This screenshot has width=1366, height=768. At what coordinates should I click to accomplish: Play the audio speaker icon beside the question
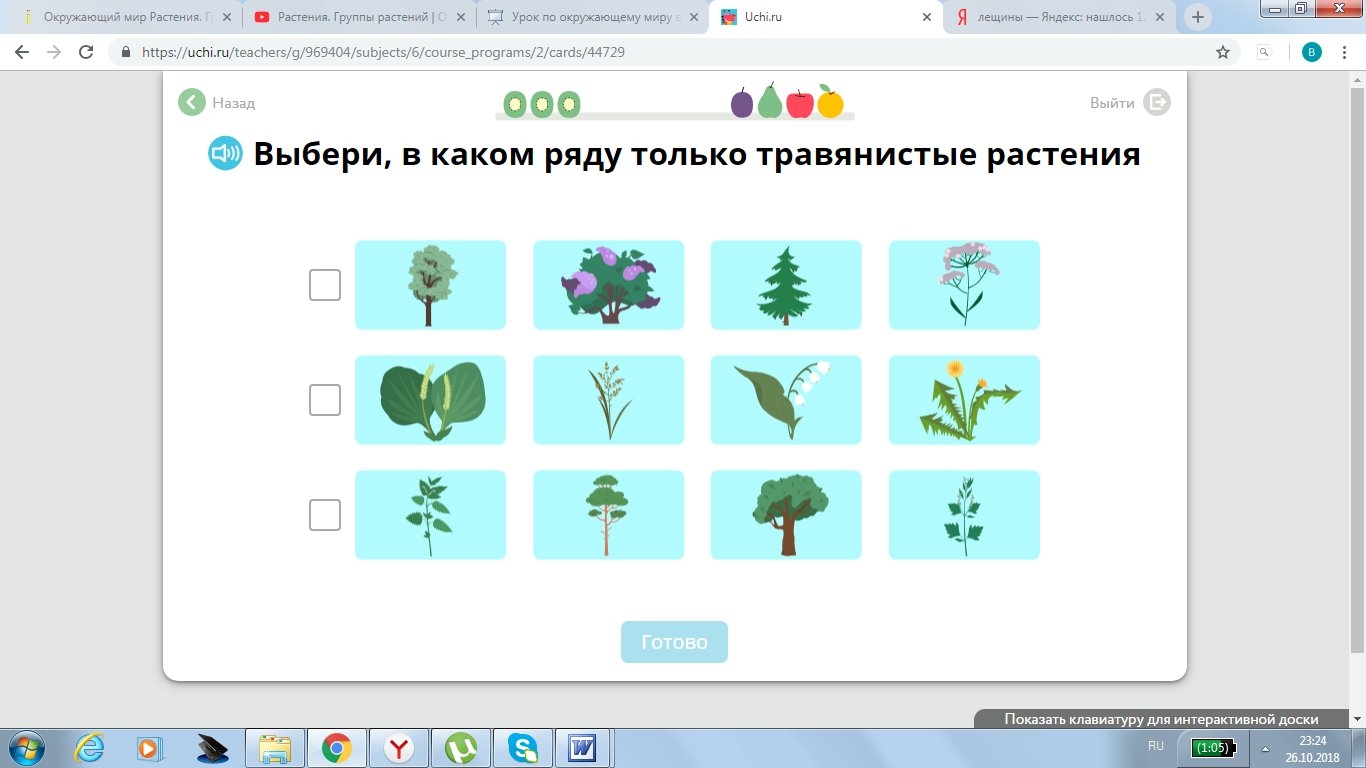coord(225,153)
